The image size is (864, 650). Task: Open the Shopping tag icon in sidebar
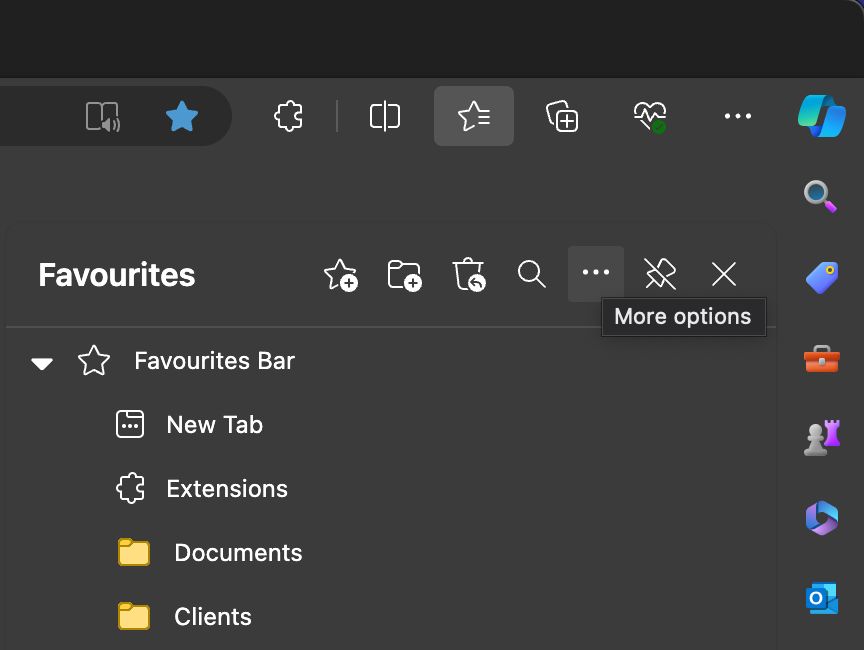click(x=822, y=278)
